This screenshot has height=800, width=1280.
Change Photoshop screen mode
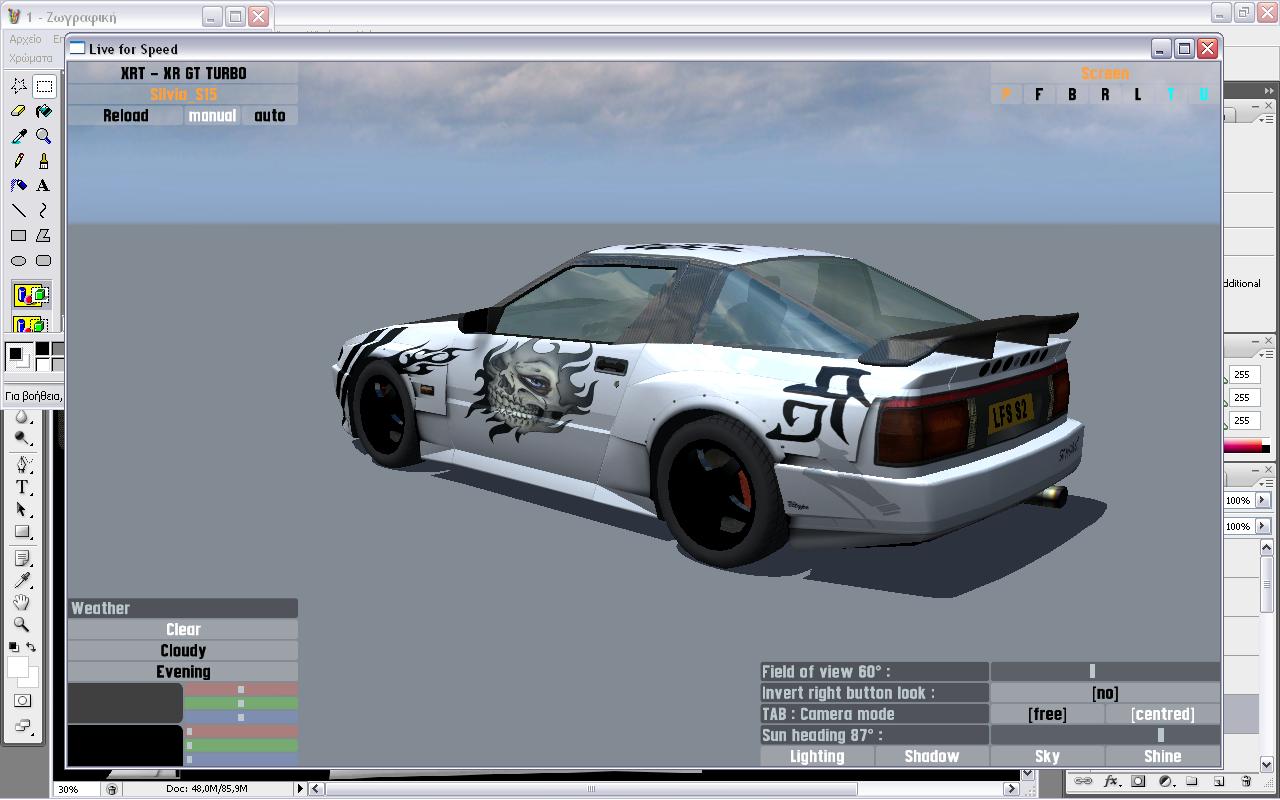[22, 726]
